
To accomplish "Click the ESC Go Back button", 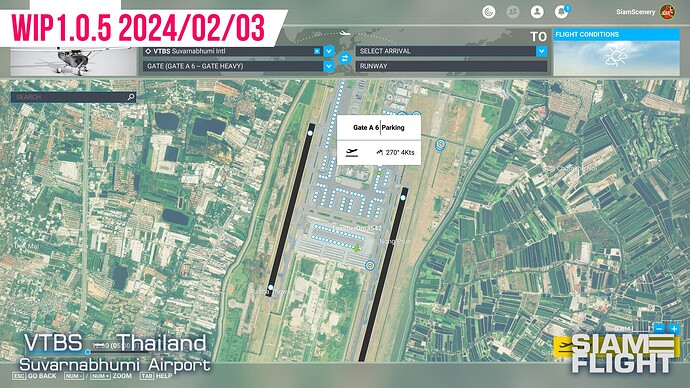I will tap(34, 376).
